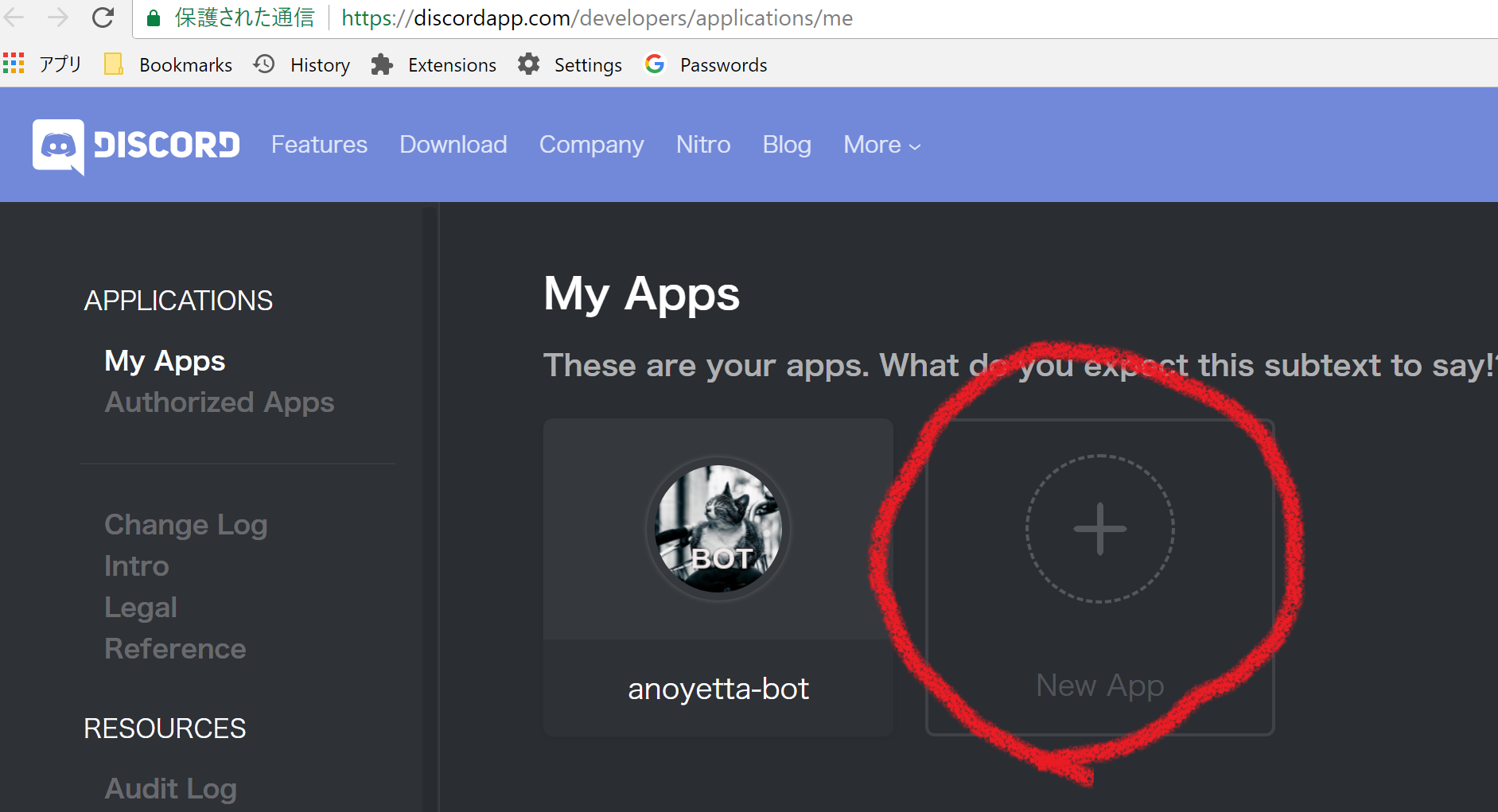Expand the More dropdown menu
This screenshot has width=1498, height=812.
tap(882, 145)
